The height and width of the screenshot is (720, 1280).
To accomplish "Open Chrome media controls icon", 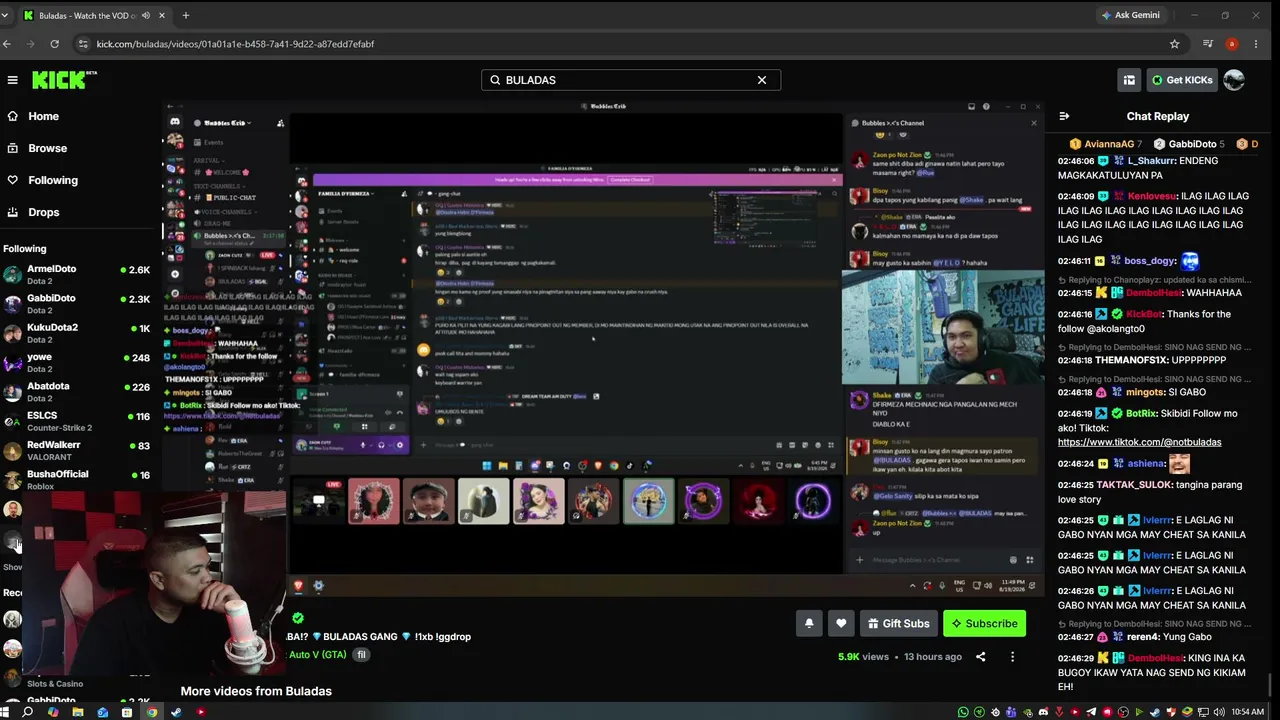I will pos(1208,44).
